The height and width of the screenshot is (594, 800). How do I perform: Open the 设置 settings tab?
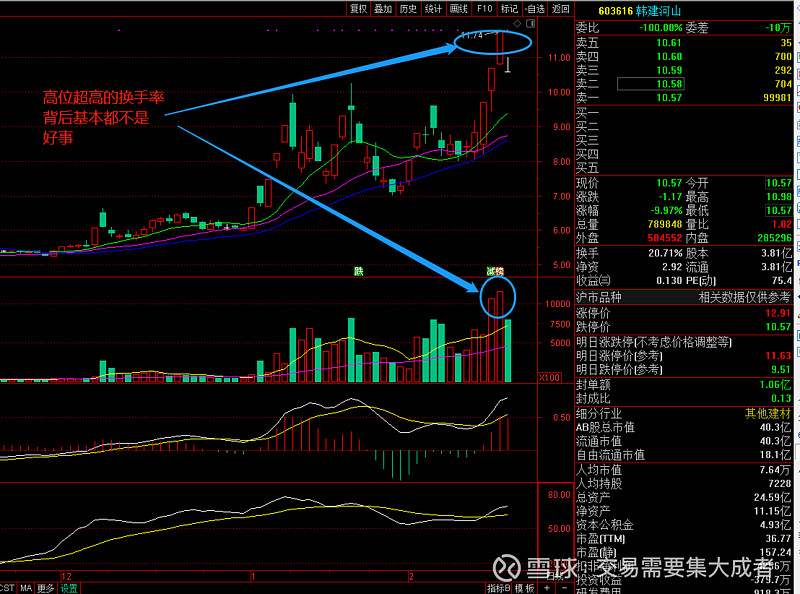(x=68, y=588)
